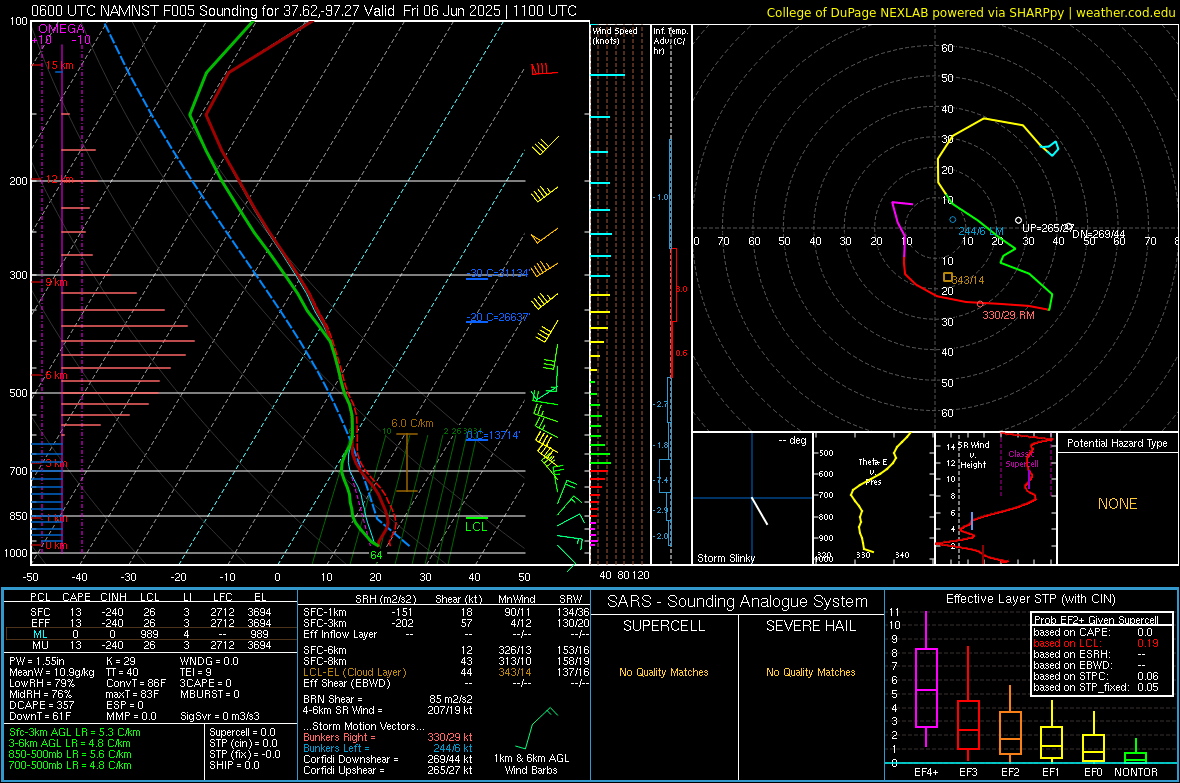The image size is (1180, 783).
Task: Click the Bunkers Left = 244/6 kt line
Action: point(388,748)
